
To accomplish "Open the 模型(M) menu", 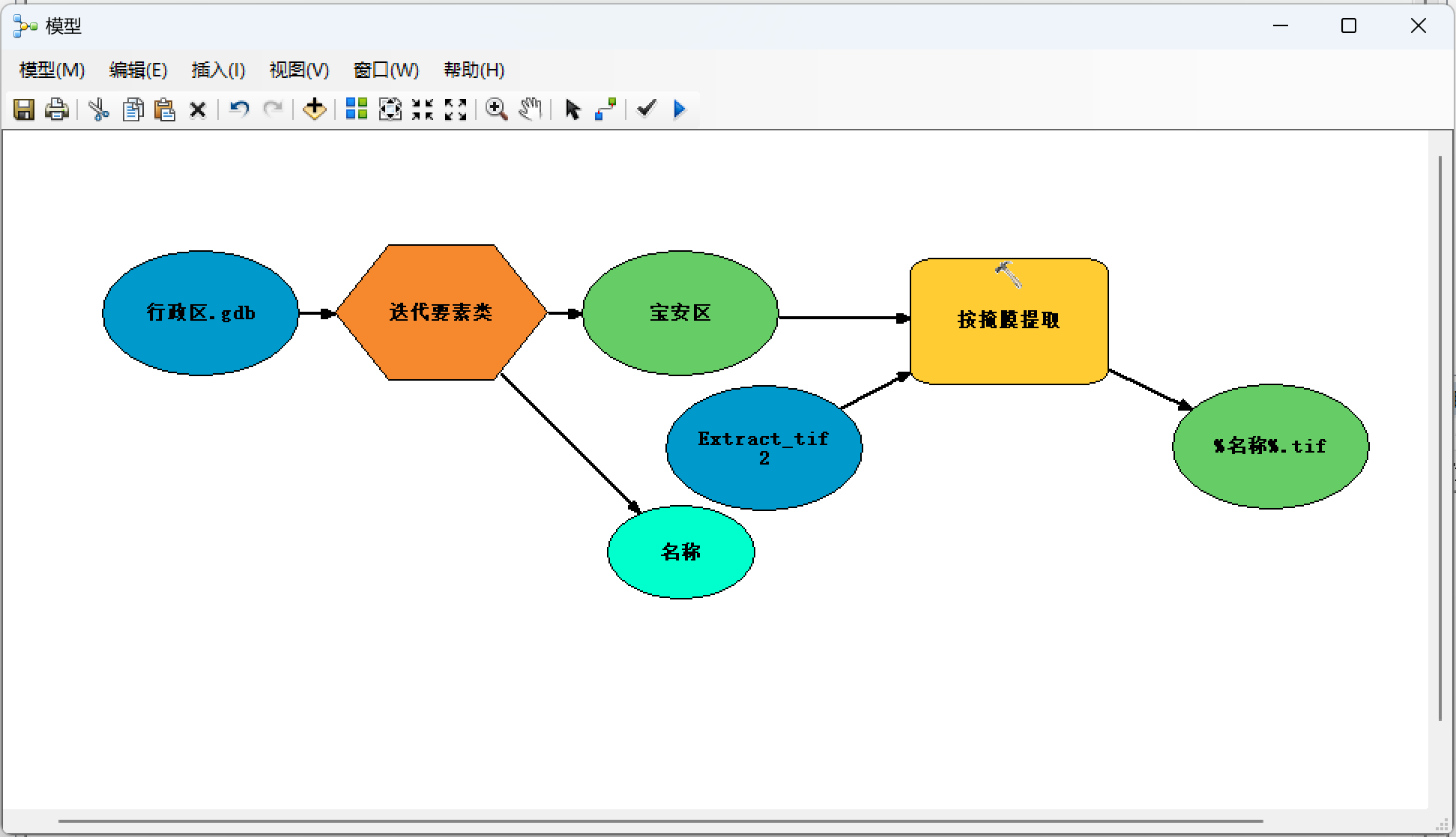I will tap(50, 70).
